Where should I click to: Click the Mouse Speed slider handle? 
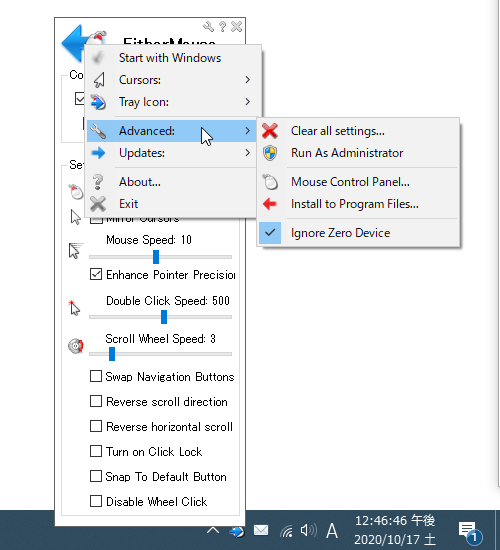pos(156,257)
